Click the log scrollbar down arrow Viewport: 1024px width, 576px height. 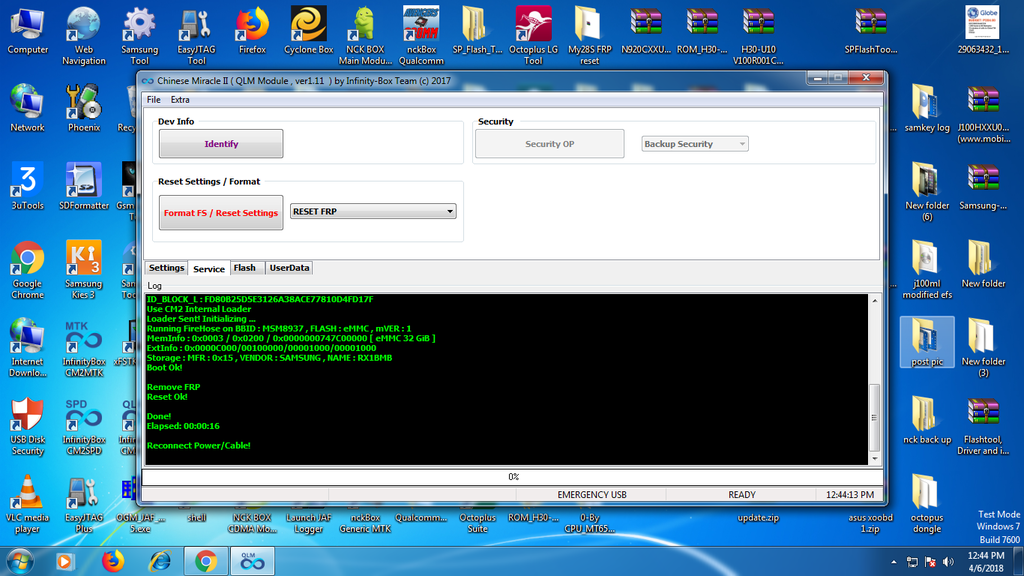(x=875, y=458)
